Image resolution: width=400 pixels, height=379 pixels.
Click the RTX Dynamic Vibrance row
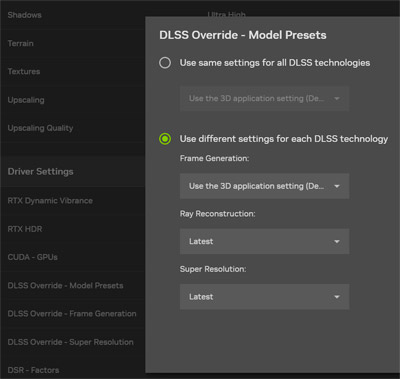[73, 201]
